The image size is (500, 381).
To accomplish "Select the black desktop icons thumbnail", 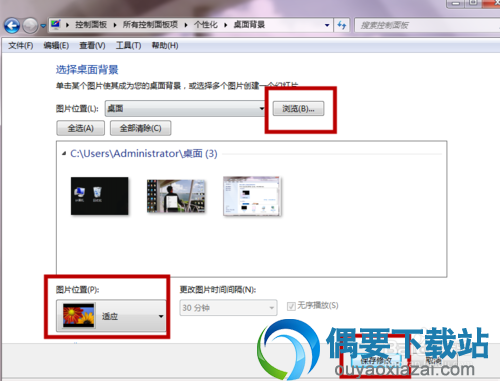I will pos(99,196).
